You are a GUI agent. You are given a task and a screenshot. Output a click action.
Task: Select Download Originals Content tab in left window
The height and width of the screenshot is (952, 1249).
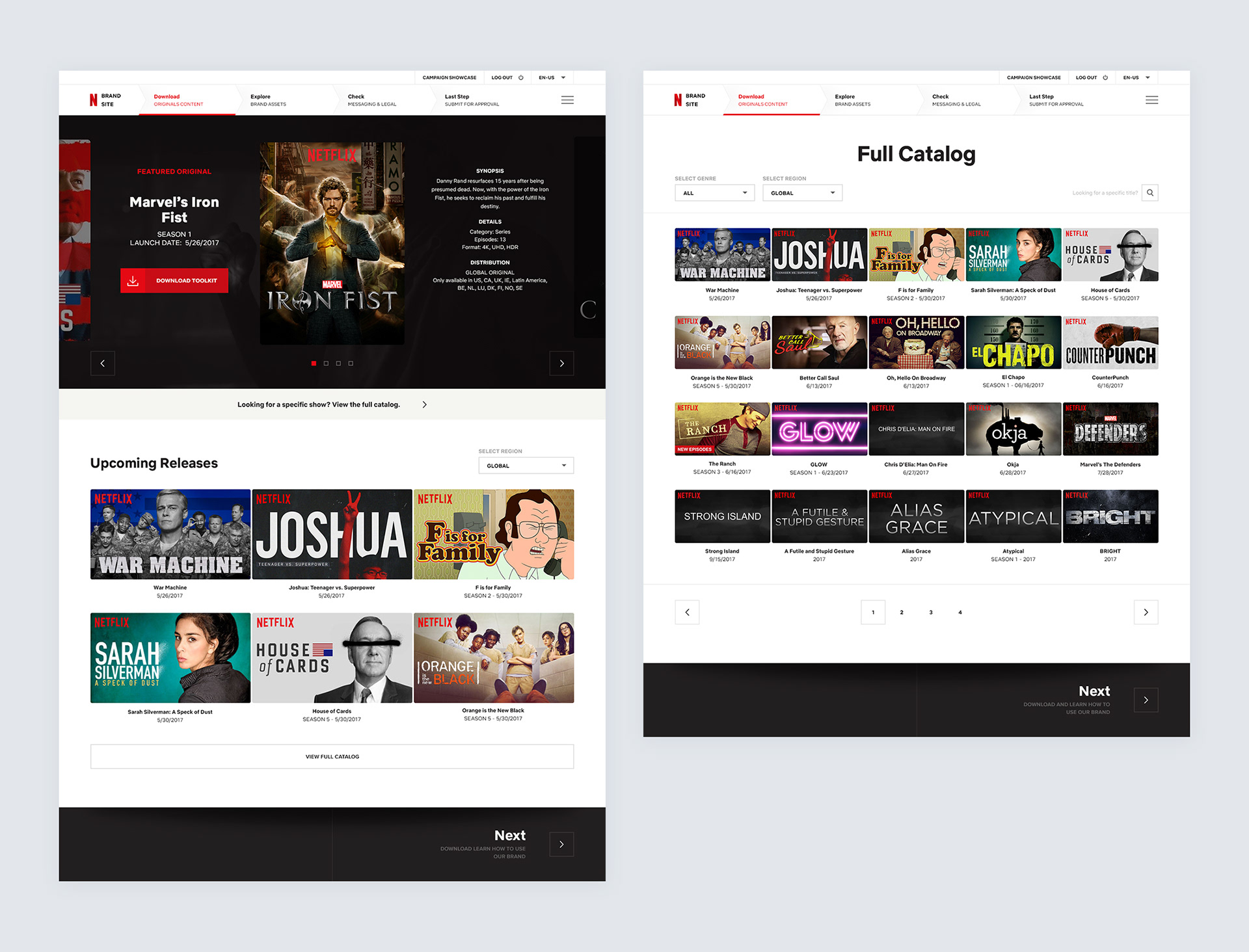(187, 99)
